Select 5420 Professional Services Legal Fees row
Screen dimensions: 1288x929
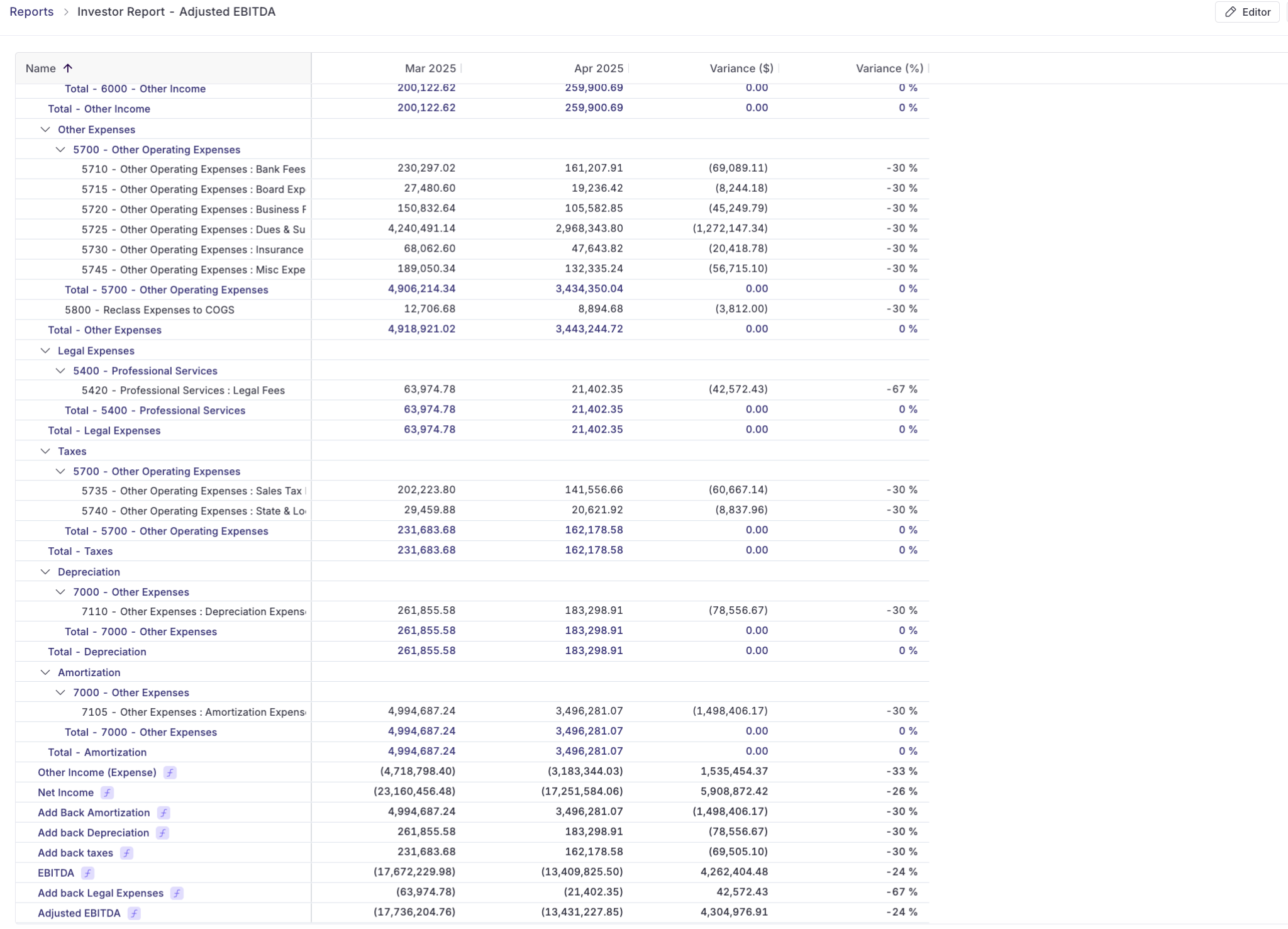[x=183, y=391]
